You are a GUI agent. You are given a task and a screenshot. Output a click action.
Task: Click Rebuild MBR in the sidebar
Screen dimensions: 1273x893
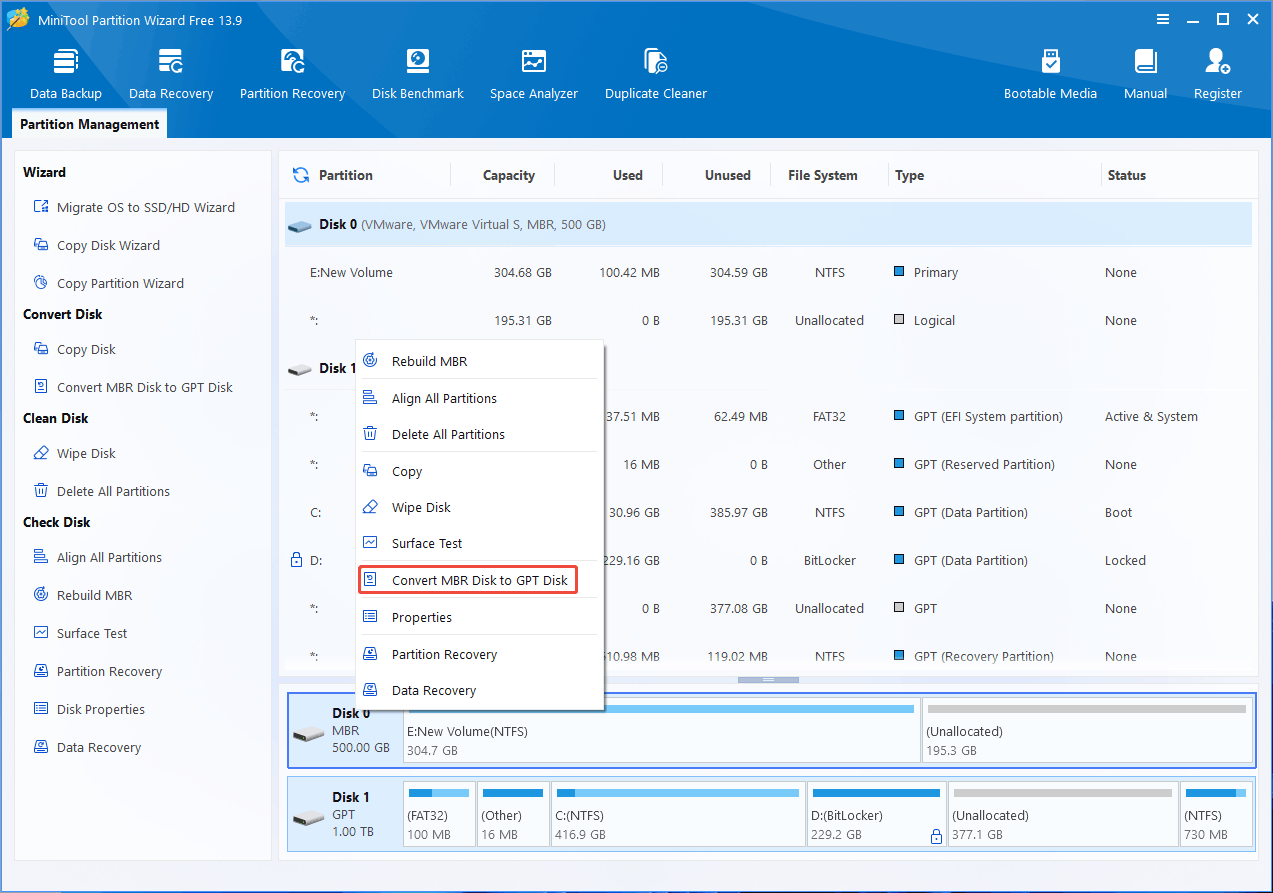coord(82,595)
